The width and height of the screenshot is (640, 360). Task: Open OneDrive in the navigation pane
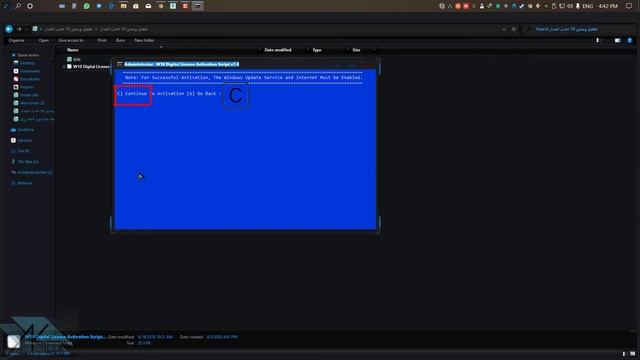pyautogui.click(x=22, y=130)
